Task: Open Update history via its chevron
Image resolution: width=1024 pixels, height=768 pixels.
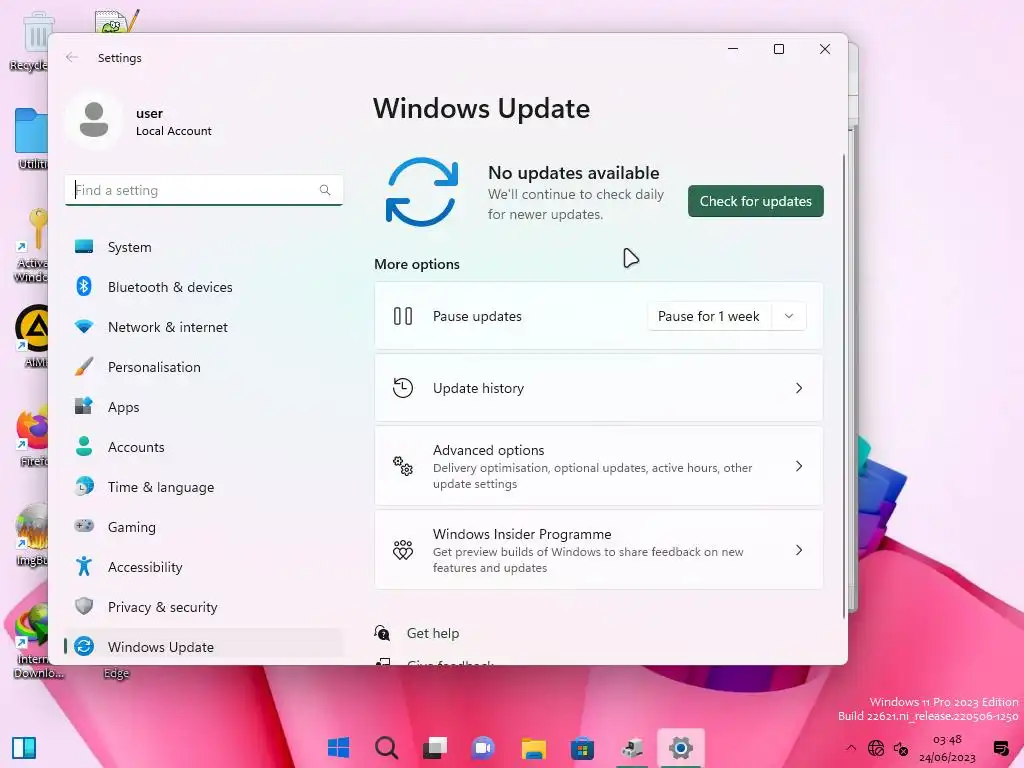Action: (799, 388)
